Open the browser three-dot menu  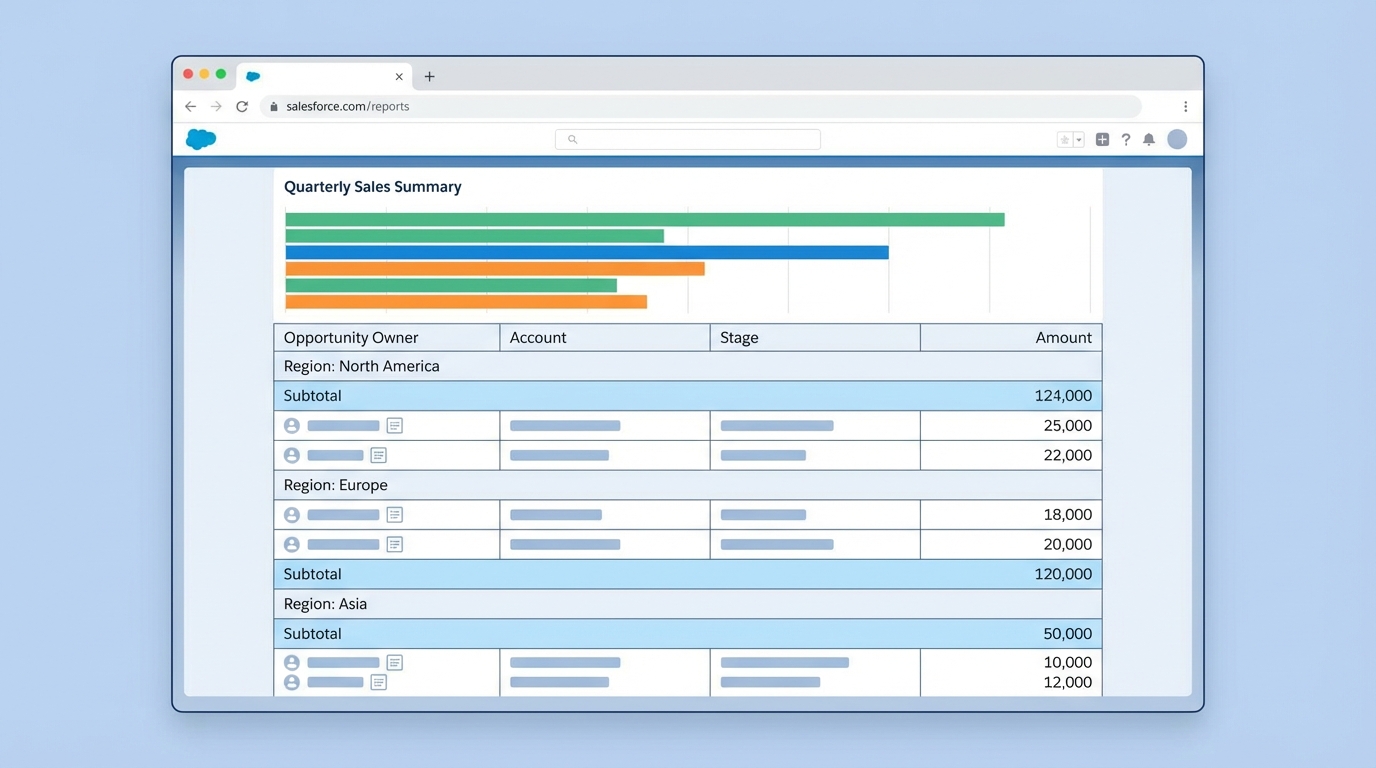[1186, 106]
